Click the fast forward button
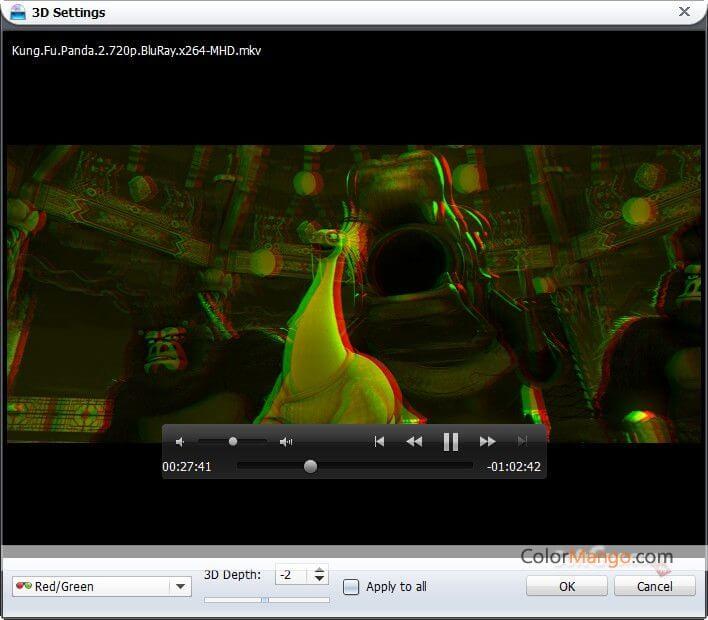The height and width of the screenshot is (620, 708). (488, 441)
